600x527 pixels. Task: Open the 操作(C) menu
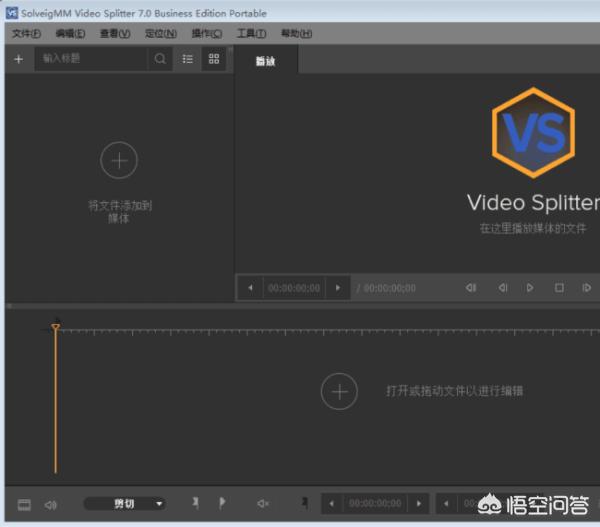tap(207, 34)
